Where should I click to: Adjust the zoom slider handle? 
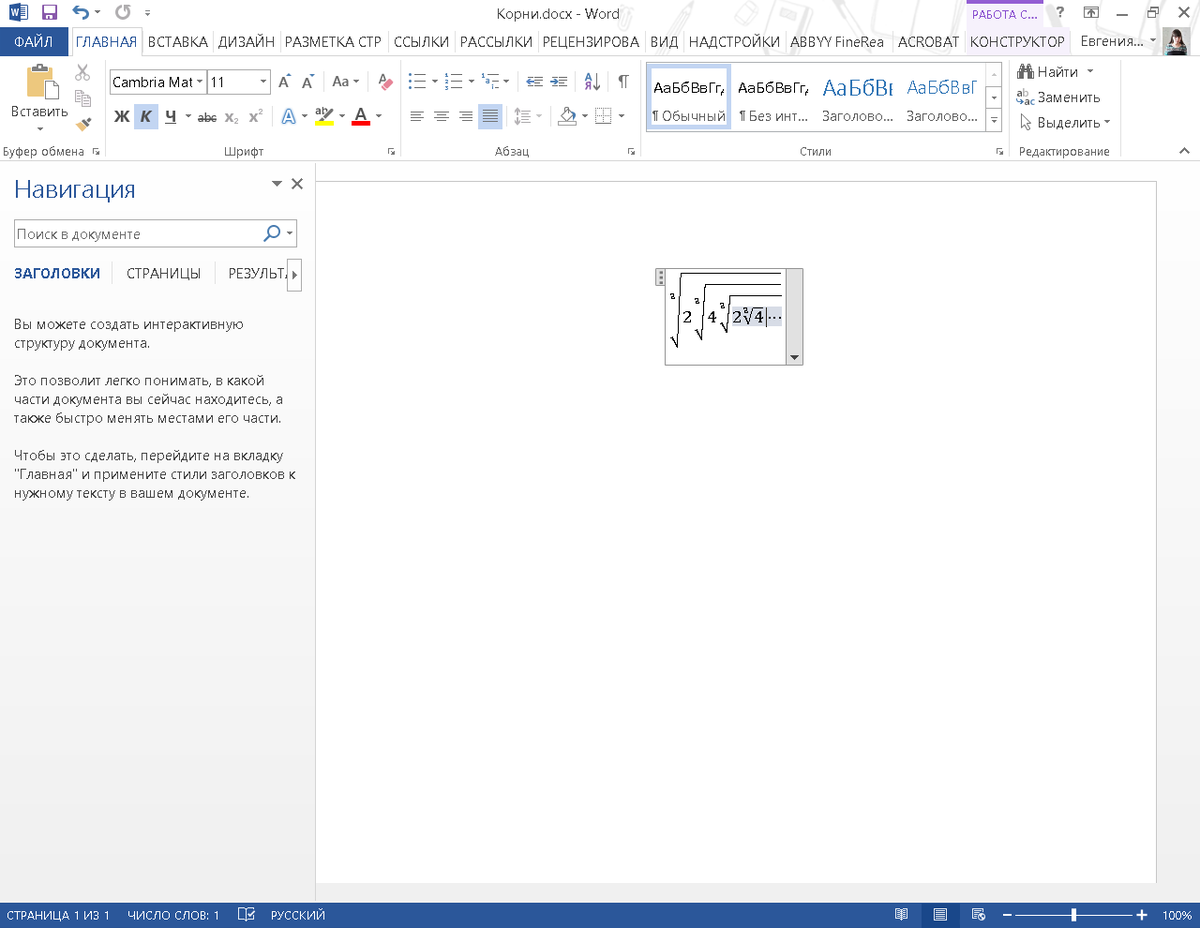[x=1074, y=915]
